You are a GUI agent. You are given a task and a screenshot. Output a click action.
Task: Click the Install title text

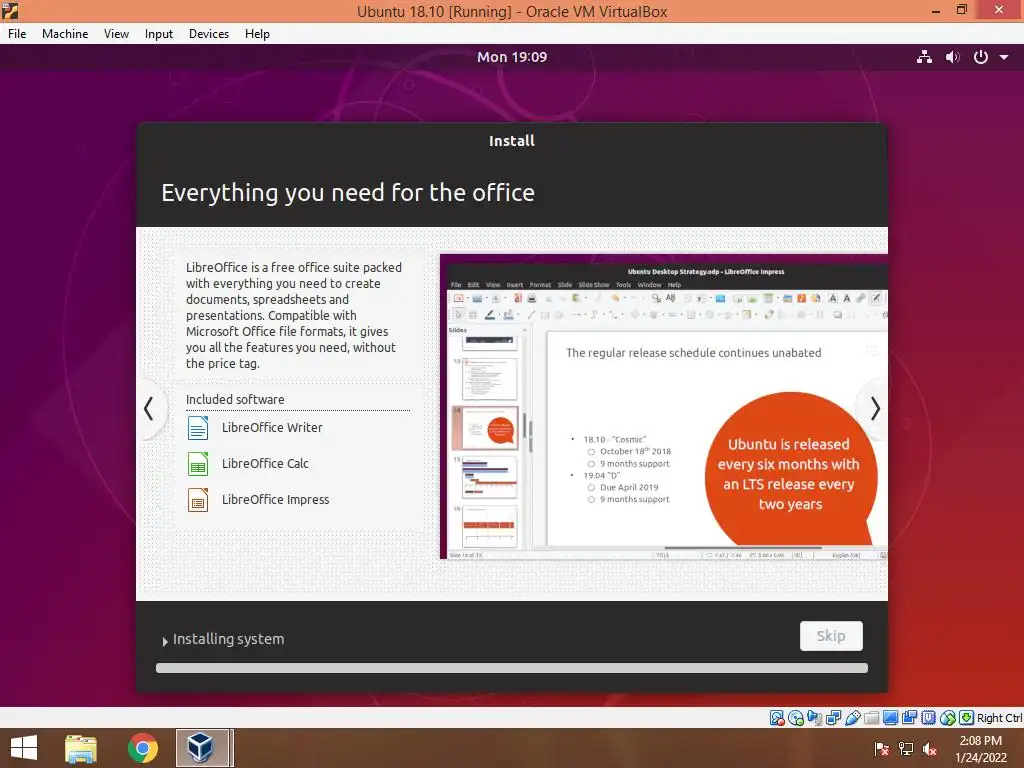(x=512, y=140)
